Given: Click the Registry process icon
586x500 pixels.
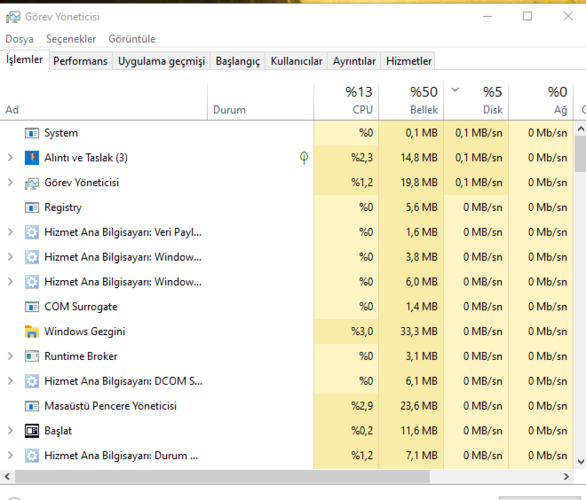Looking at the screenshot, I should pyautogui.click(x=32, y=207).
